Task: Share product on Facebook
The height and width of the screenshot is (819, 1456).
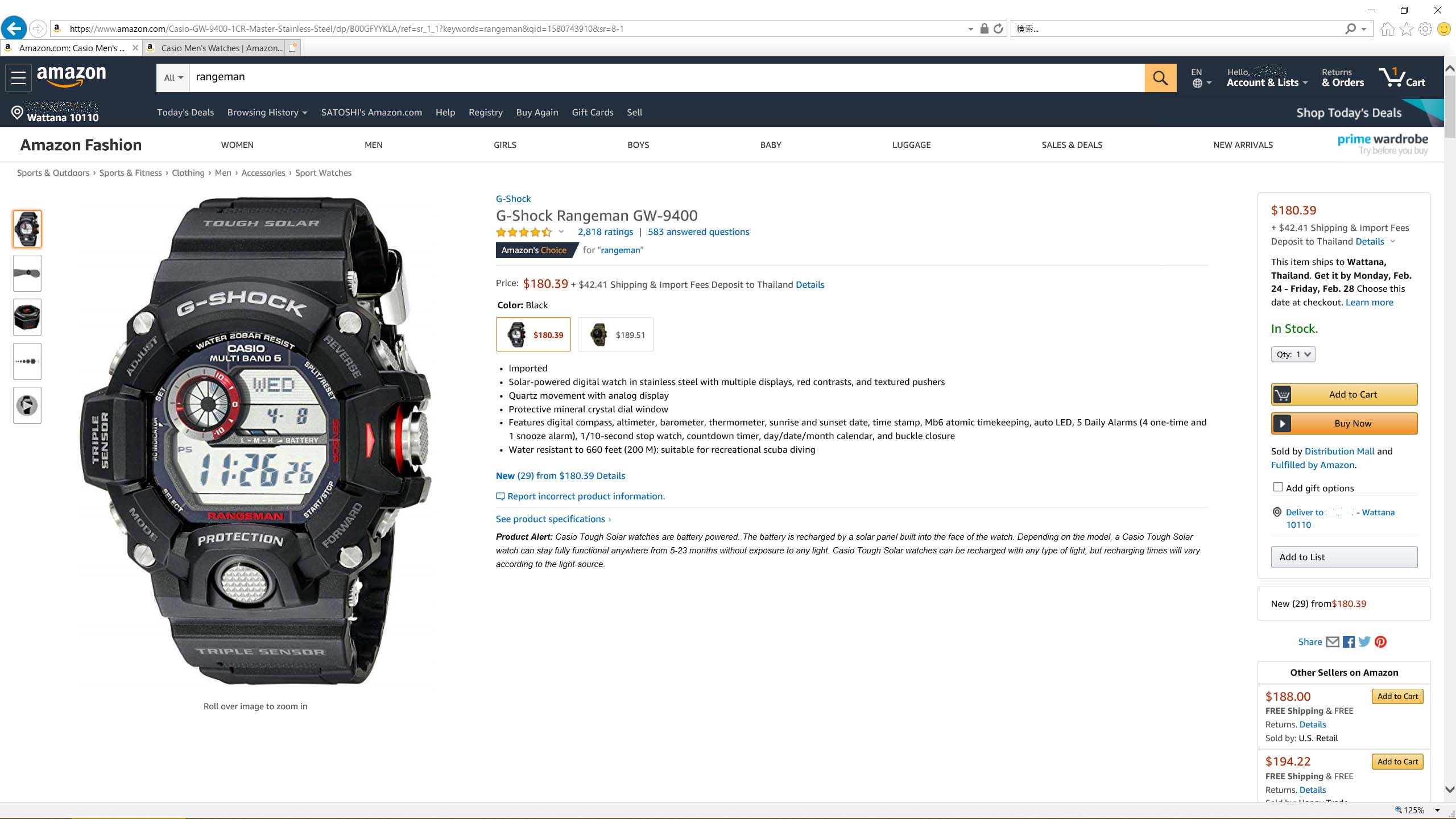Action: 1349,642
